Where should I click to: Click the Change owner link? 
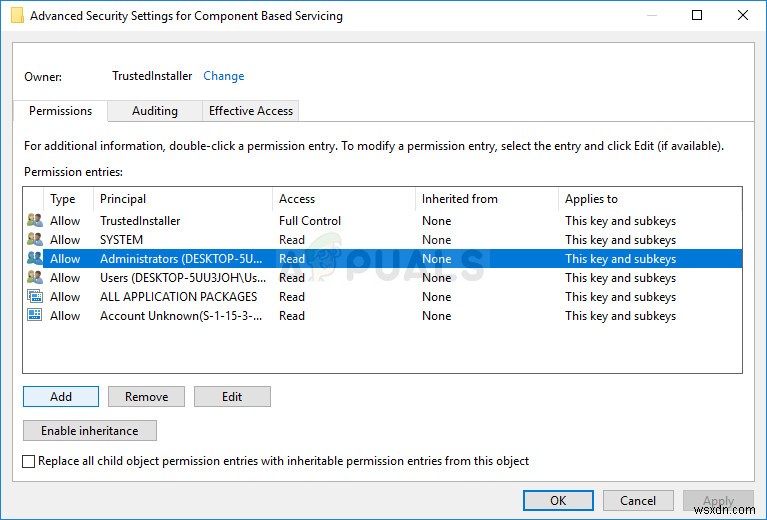(x=224, y=76)
